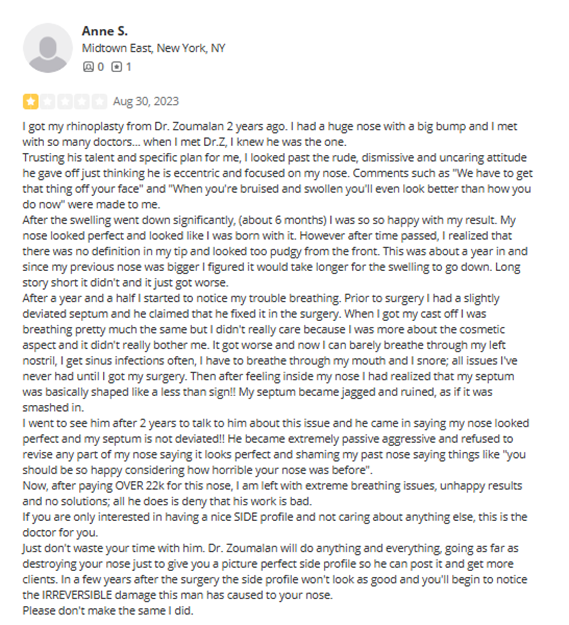Click the line starting "After the swelling went down"
The height and width of the screenshot is (625, 569).
(269, 220)
